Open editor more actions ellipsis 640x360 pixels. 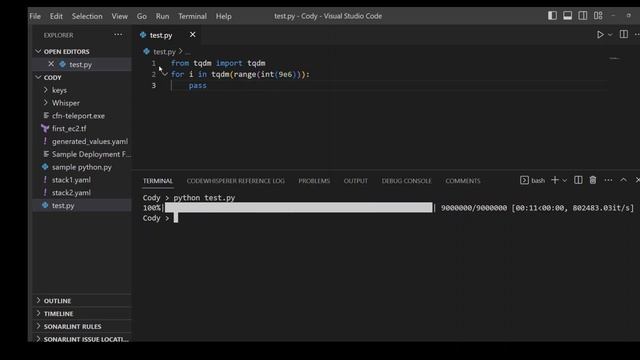(637, 35)
